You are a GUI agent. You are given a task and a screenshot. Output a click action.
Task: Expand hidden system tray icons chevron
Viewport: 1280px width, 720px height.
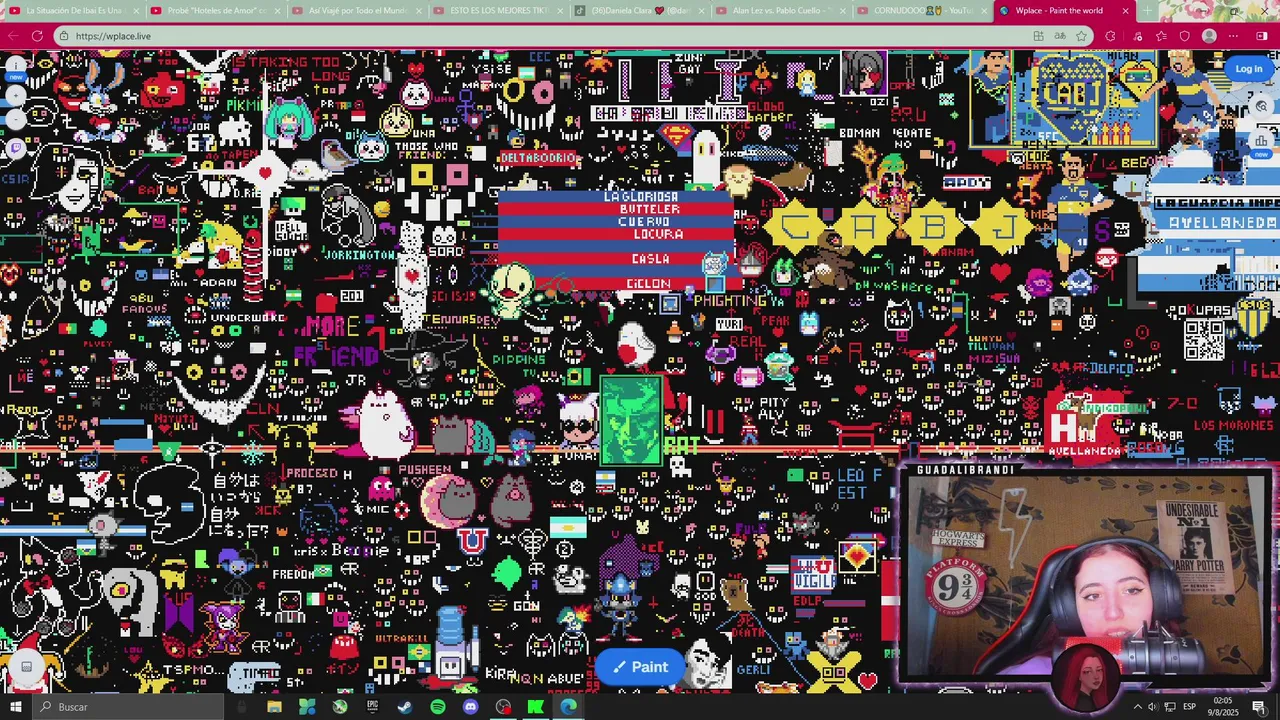pyautogui.click(x=1137, y=707)
